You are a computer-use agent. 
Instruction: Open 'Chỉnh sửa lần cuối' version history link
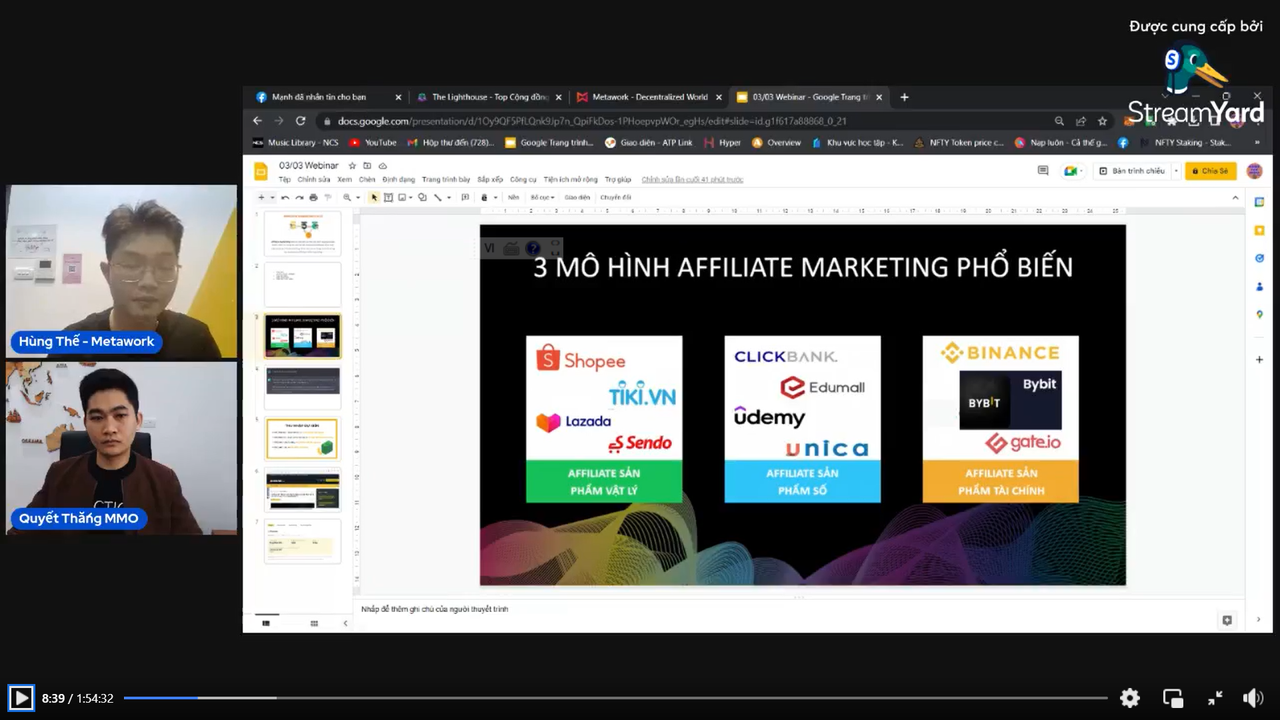pos(692,180)
